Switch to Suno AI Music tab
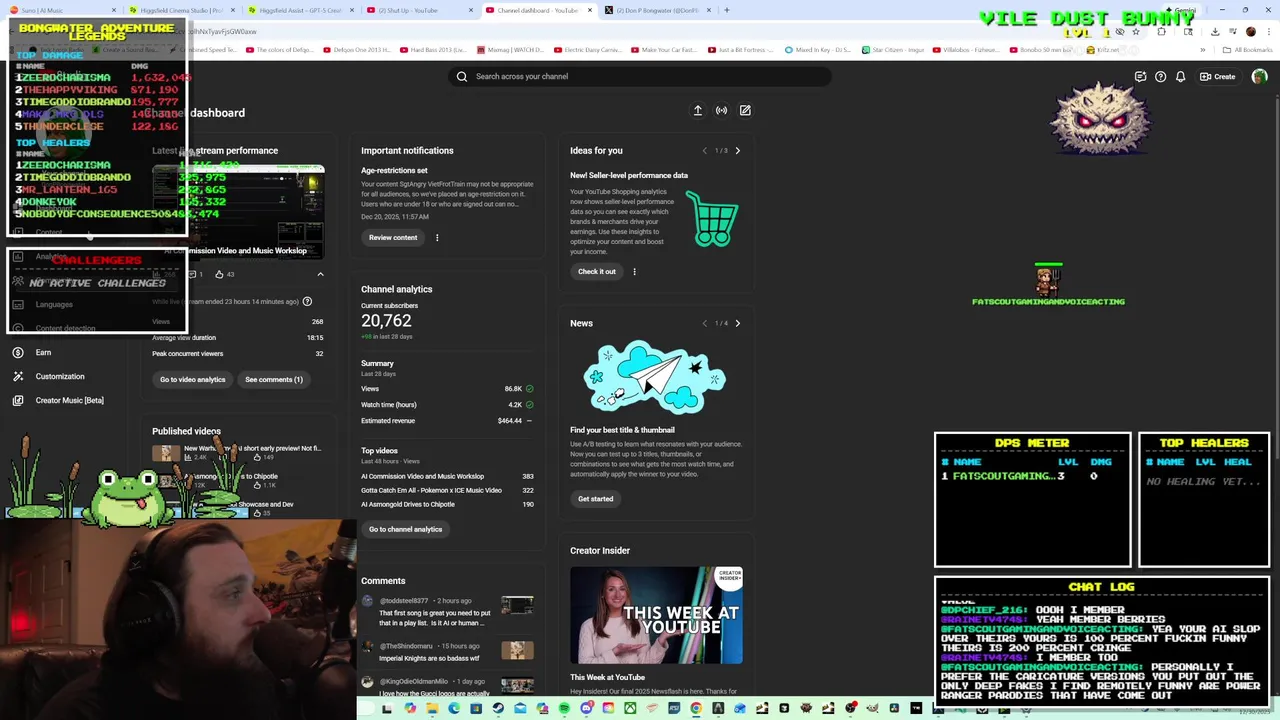The height and width of the screenshot is (720, 1280). tap(64, 10)
